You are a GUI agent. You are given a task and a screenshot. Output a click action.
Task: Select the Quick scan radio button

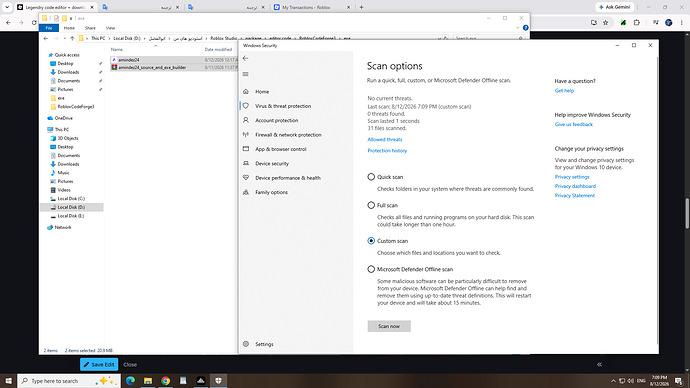point(371,177)
